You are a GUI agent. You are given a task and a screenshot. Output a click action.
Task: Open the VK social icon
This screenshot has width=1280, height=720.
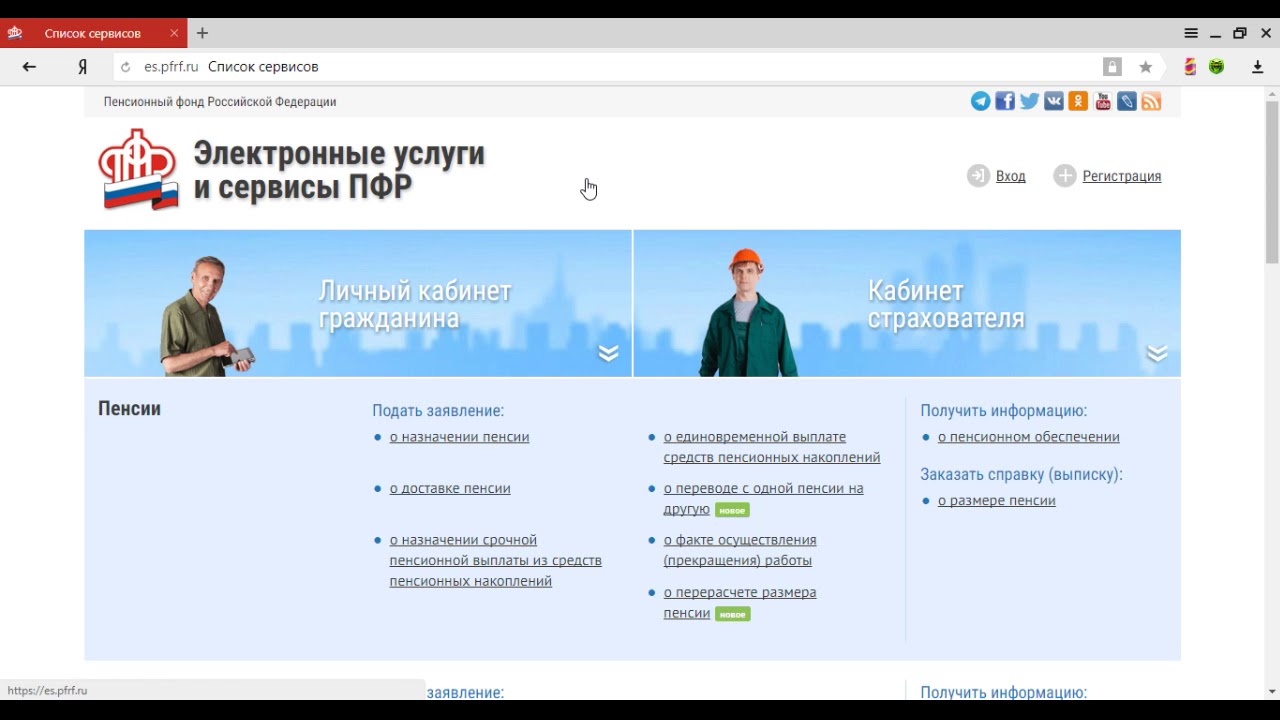click(x=1054, y=101)
